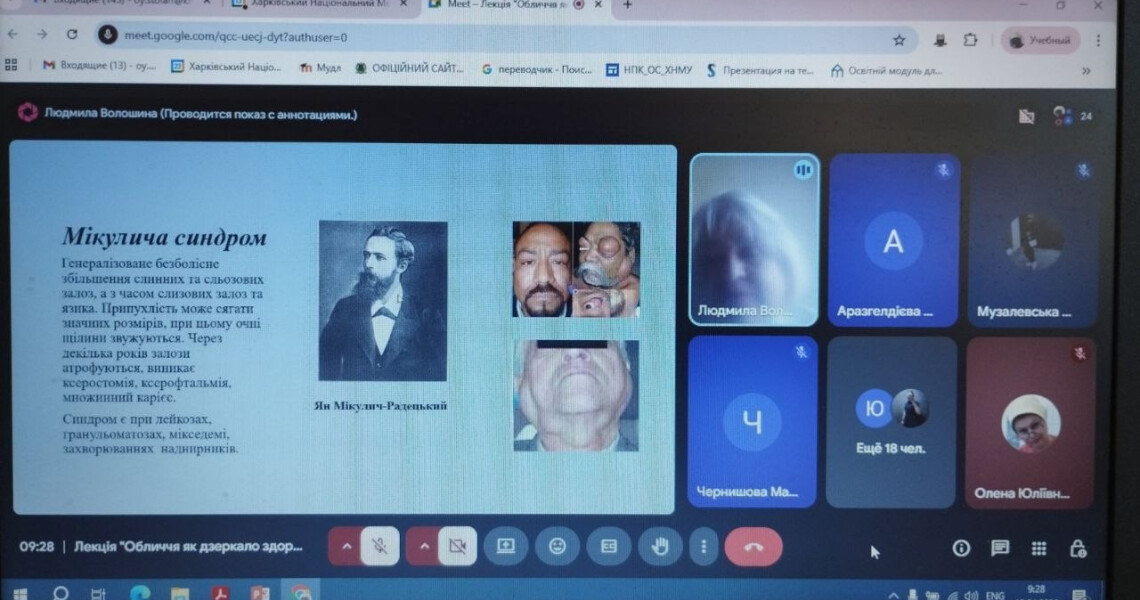
Task: Open host controls lock icon
Action: click(1078, 548)
